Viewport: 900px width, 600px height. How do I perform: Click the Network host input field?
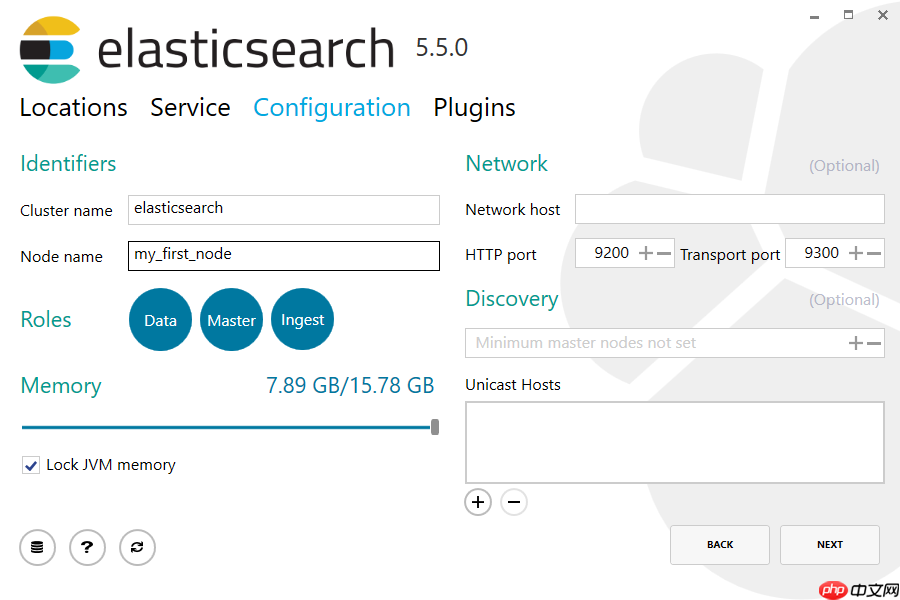[730, 209]
